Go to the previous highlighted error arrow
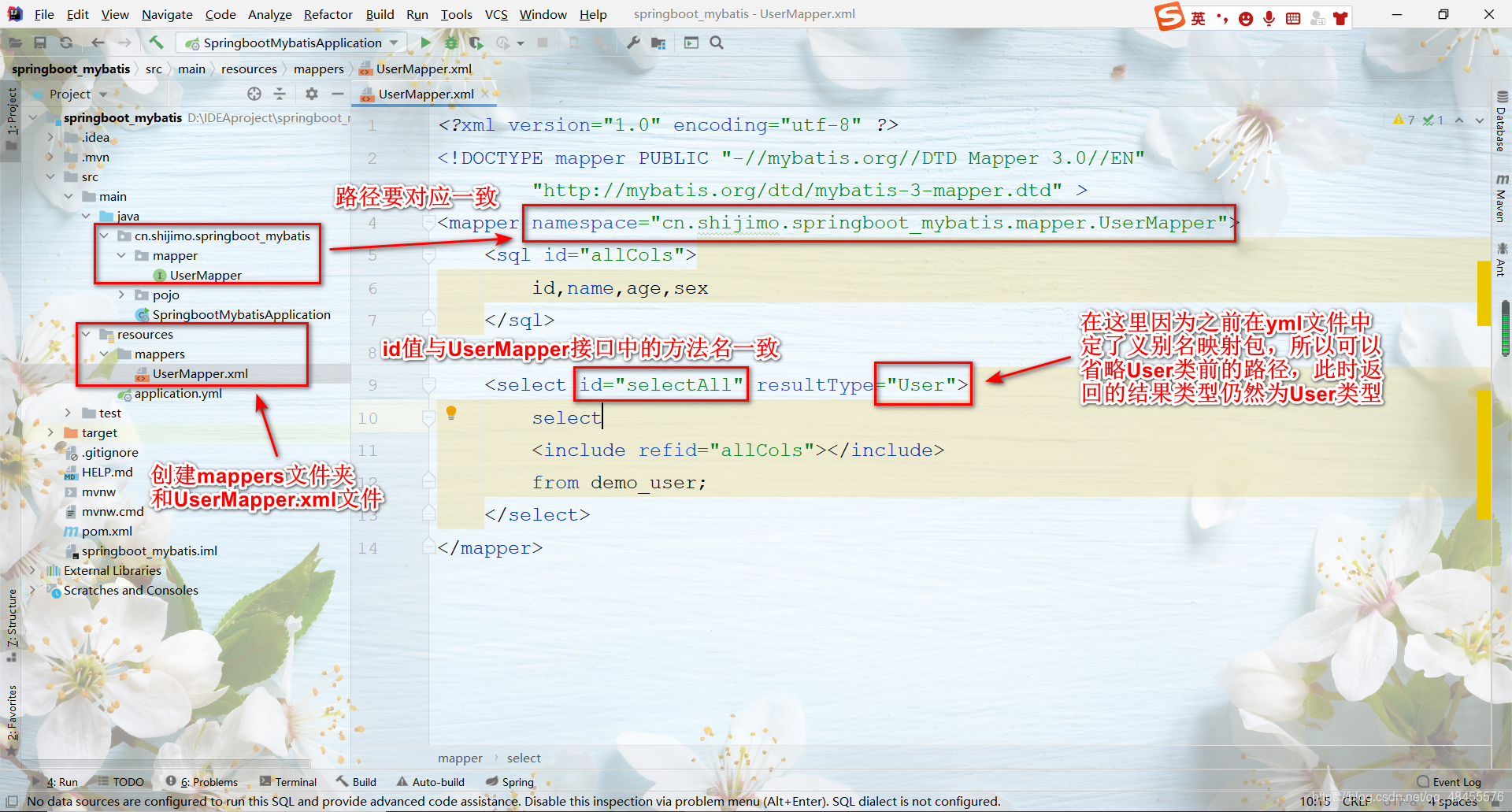 (1459, 121)
